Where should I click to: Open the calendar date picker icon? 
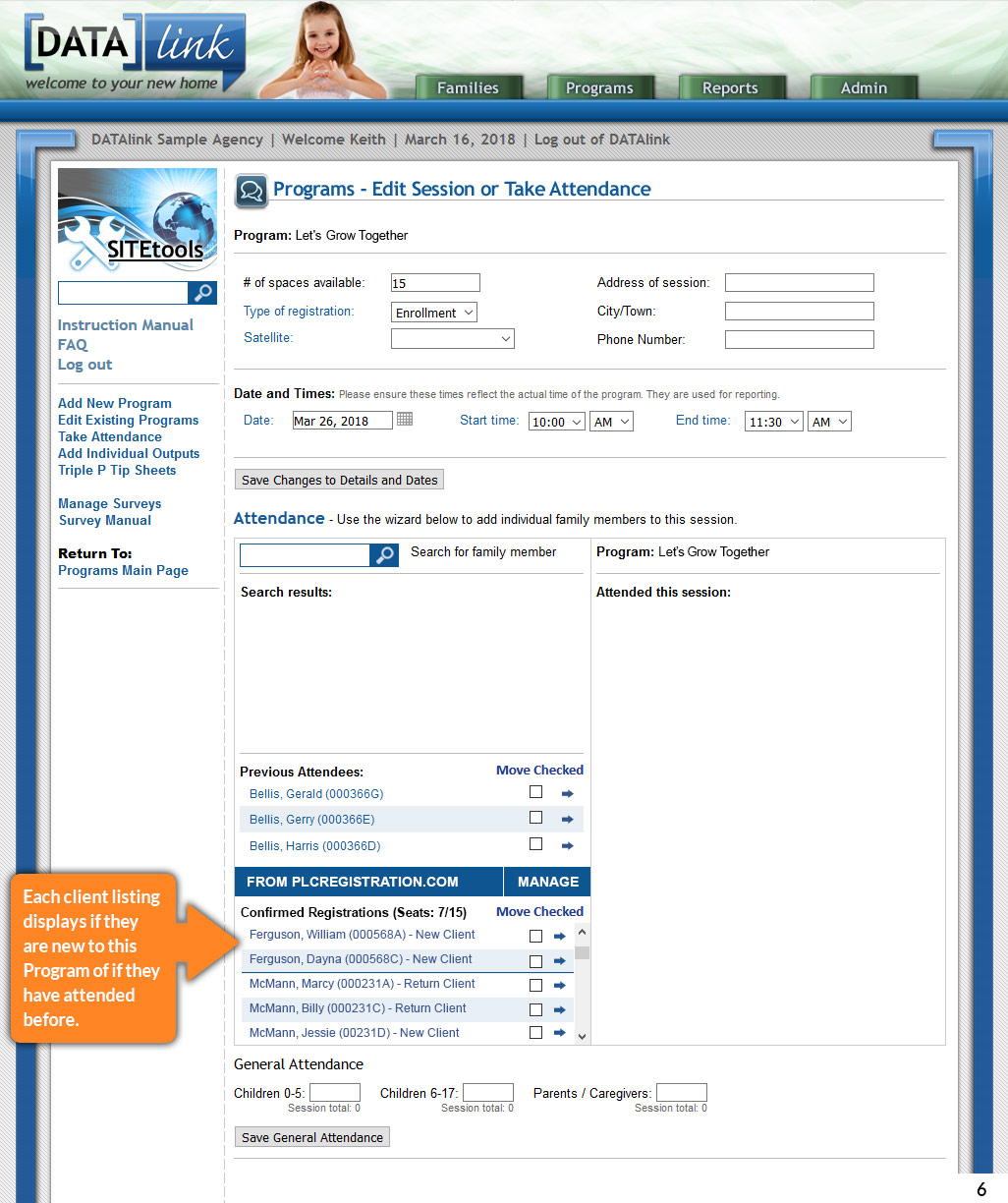tap(405, 420)
